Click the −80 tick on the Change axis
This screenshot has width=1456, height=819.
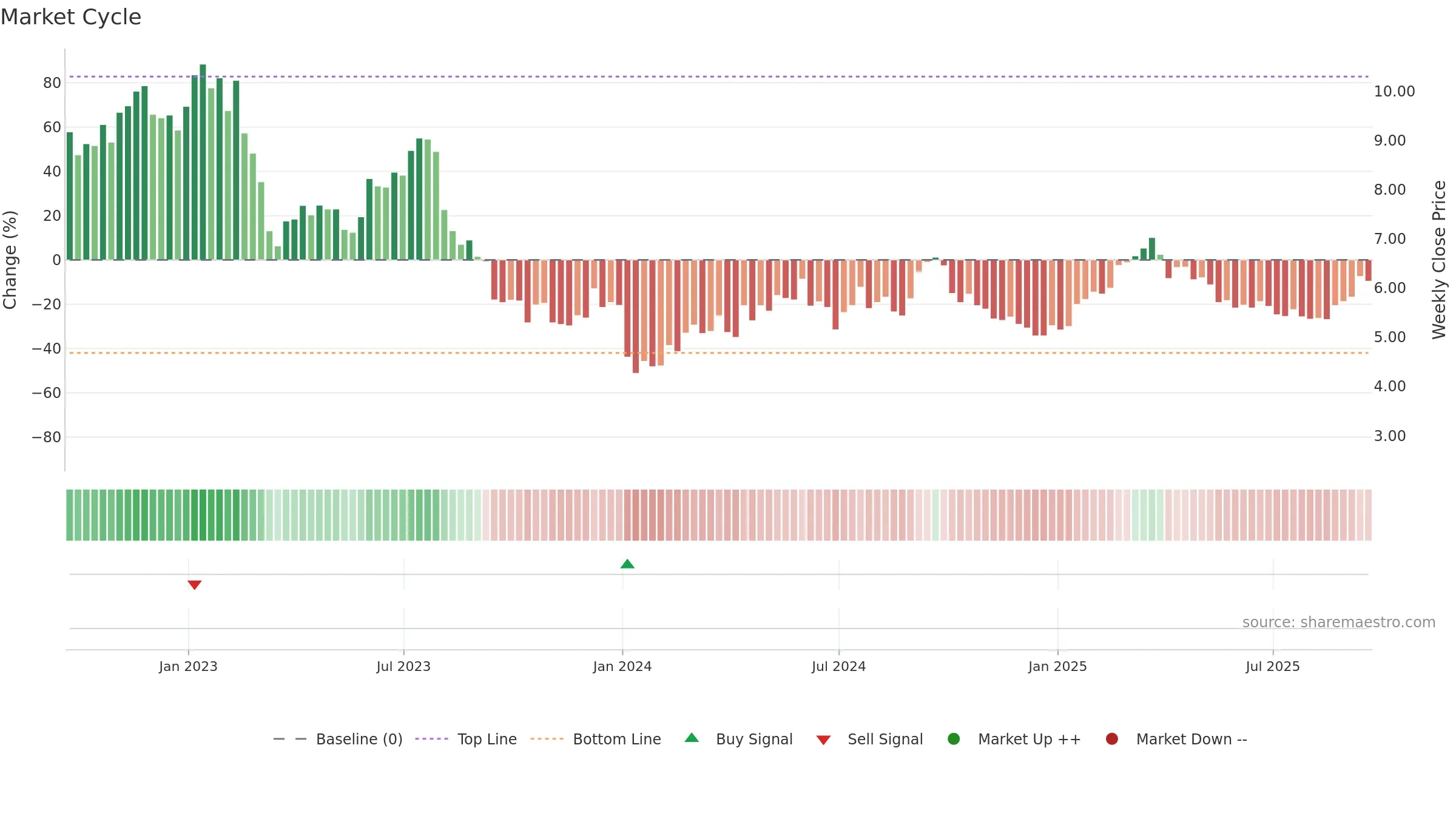click(47, 437)
